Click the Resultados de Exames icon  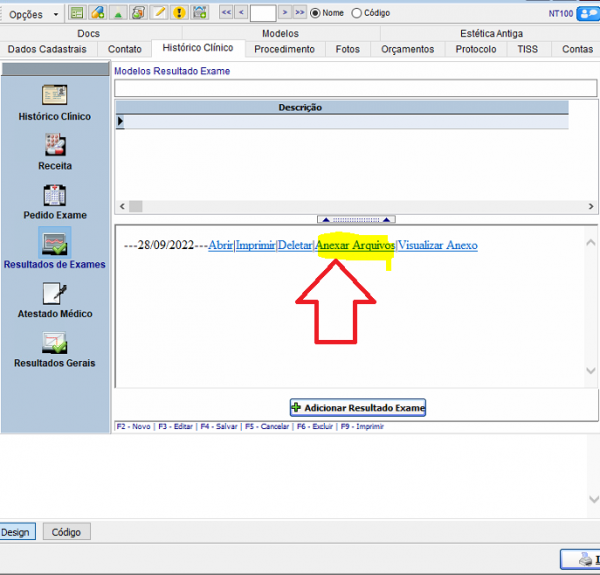click(54, 243)
